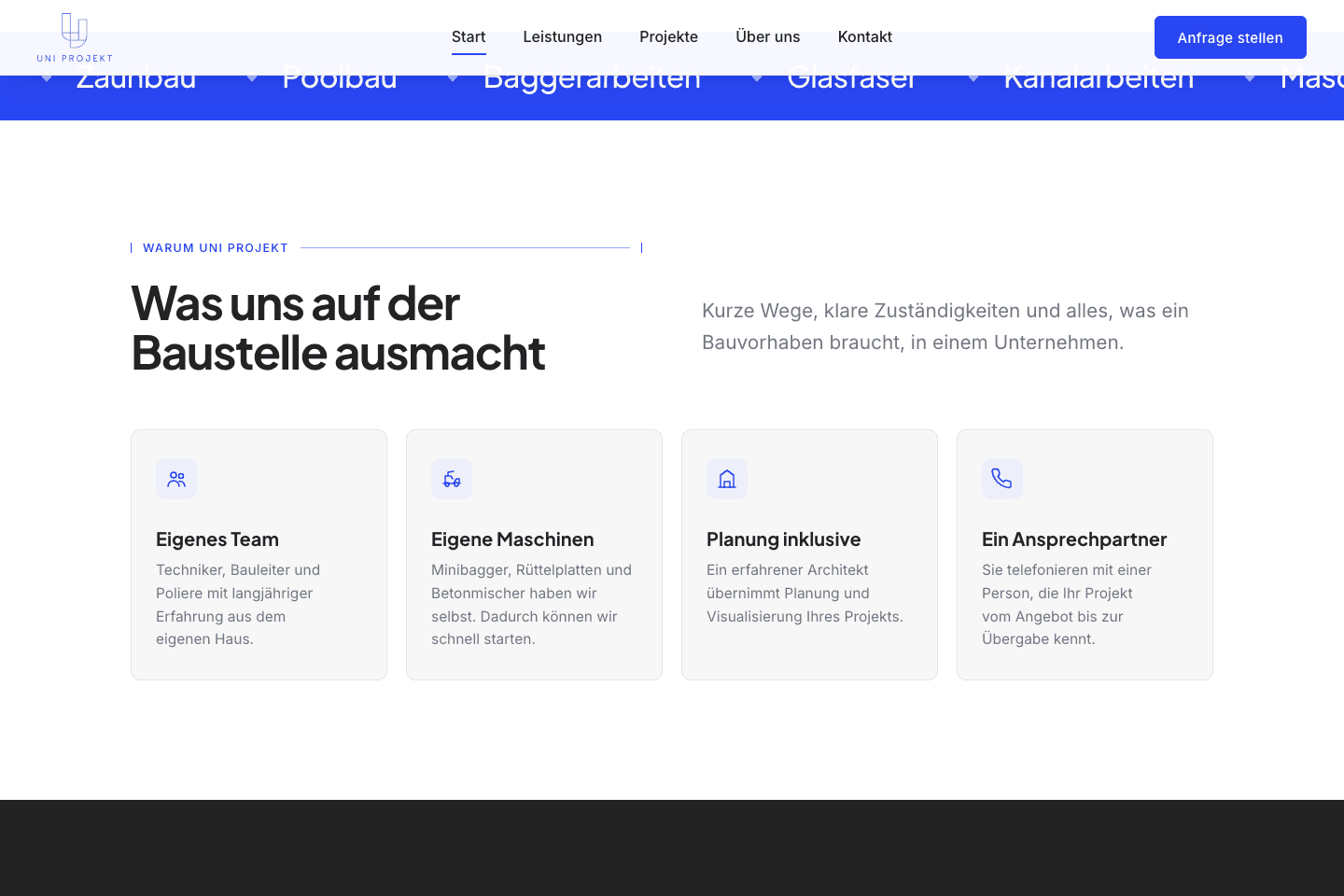Navigate to Kontakt
This screenshot has height=896, width=1344.
point(865,36)
